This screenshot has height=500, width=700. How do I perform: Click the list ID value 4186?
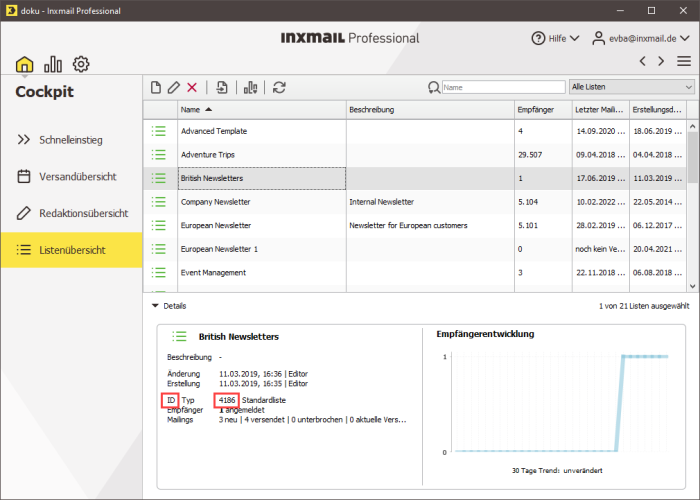[227, 400]
